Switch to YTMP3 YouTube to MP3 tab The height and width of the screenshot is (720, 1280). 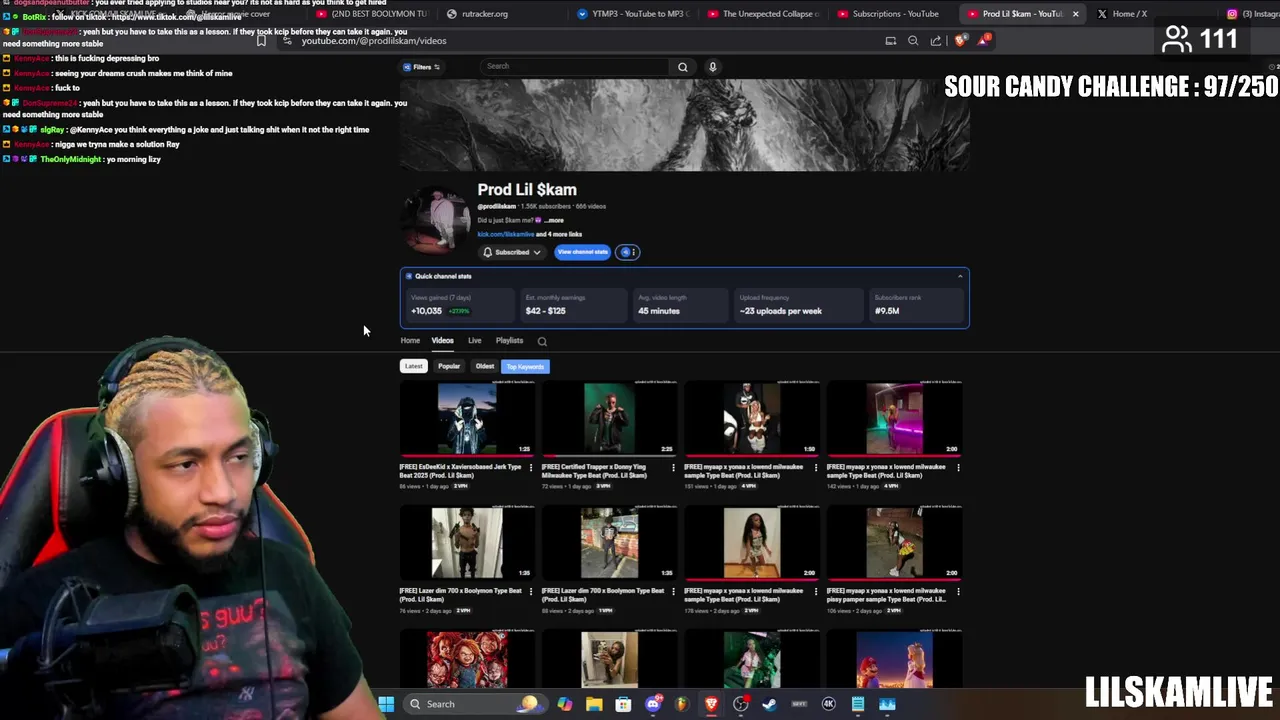point(633,14)
